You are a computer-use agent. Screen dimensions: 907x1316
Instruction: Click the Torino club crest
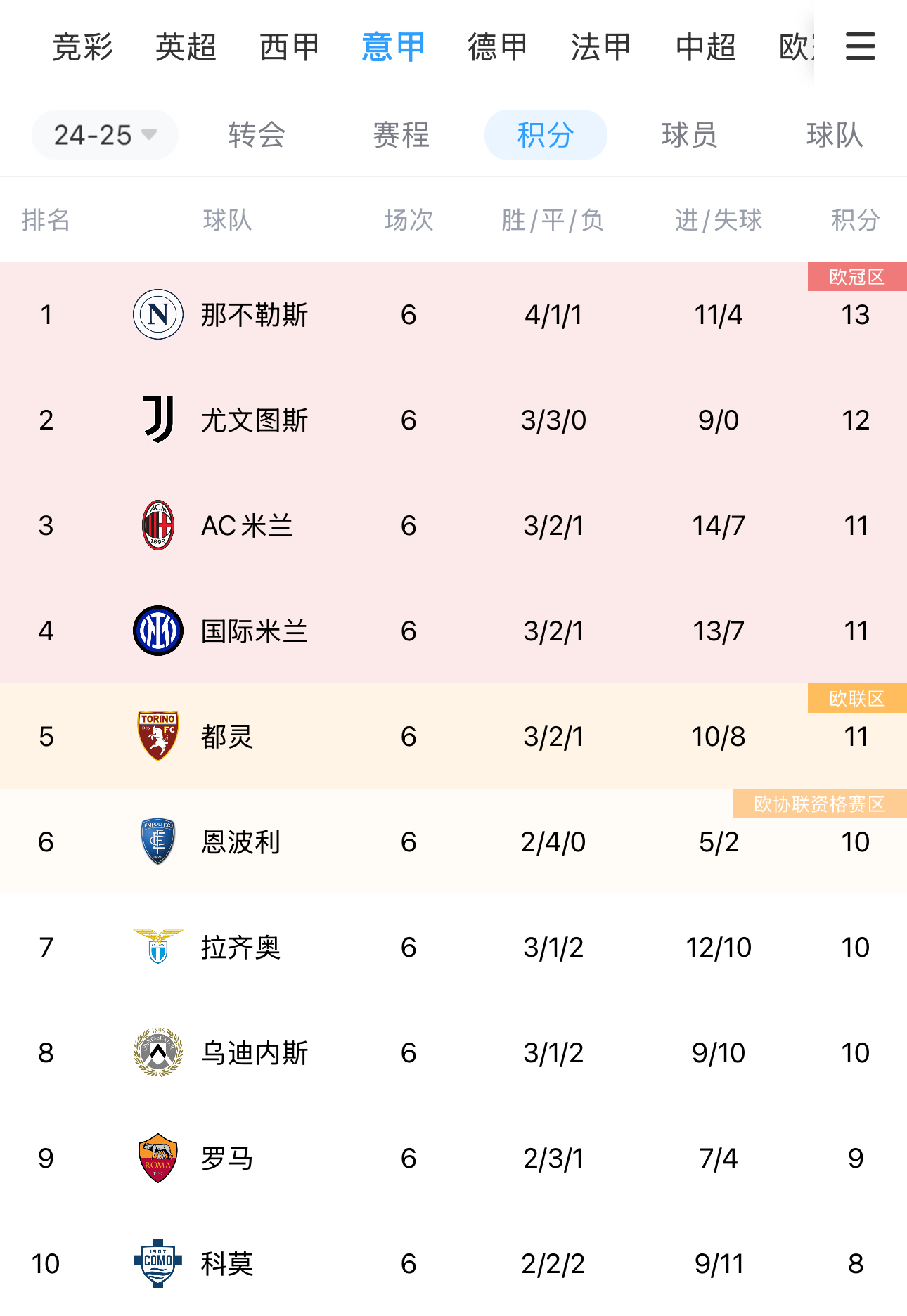click(158, 736)
